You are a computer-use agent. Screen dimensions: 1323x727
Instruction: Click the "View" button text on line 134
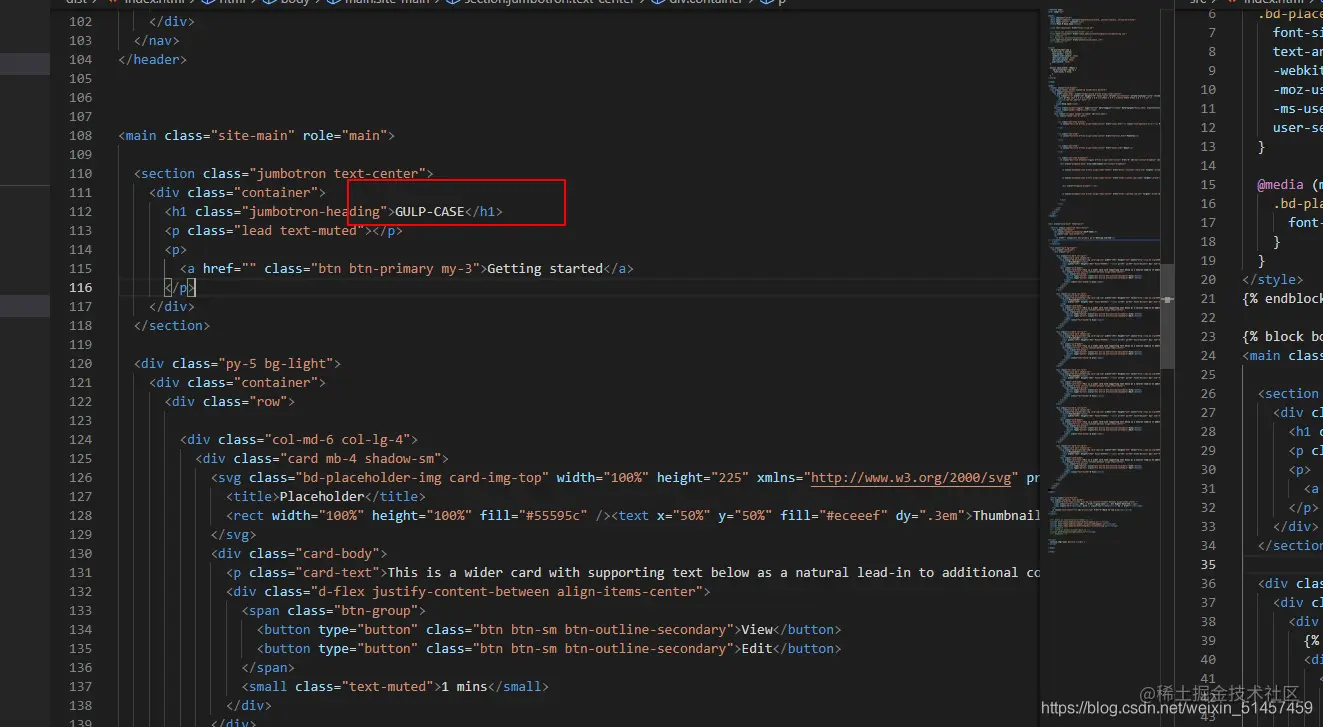pos(757,630)
